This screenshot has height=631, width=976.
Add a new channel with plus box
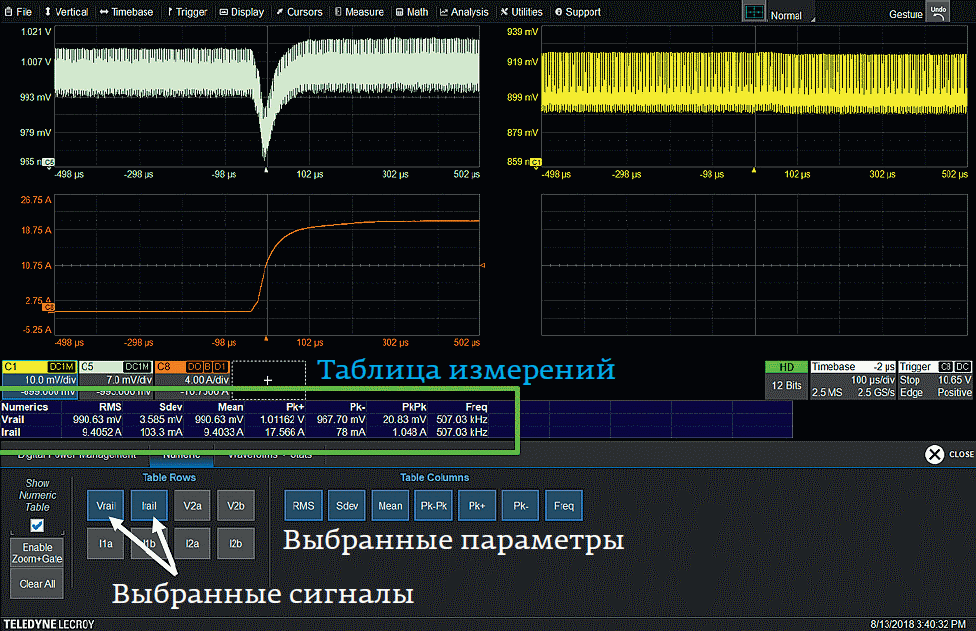pyautogui.click(x=267, y=380)
